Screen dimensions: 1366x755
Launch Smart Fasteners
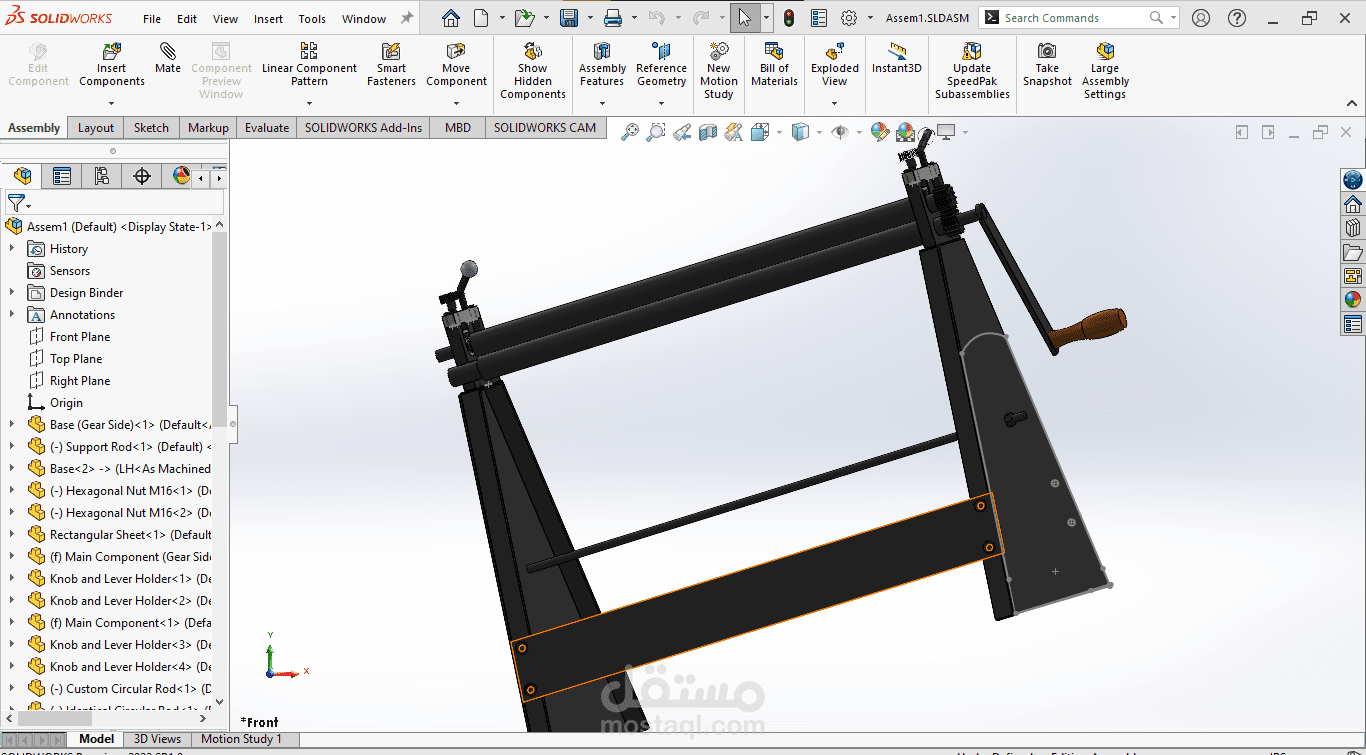pos(391,65)
